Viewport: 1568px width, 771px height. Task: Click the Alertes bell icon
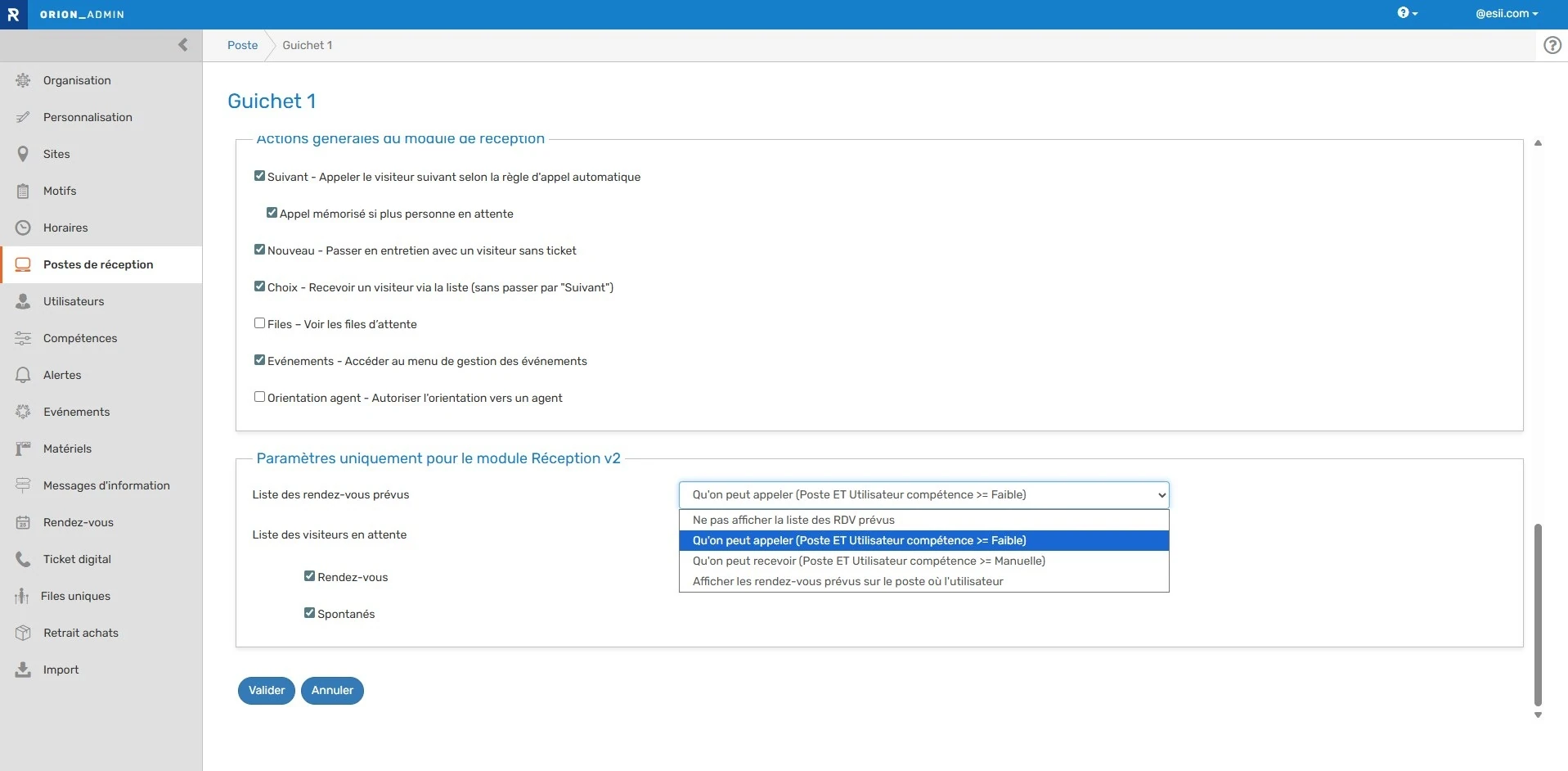tap(23, 375)
